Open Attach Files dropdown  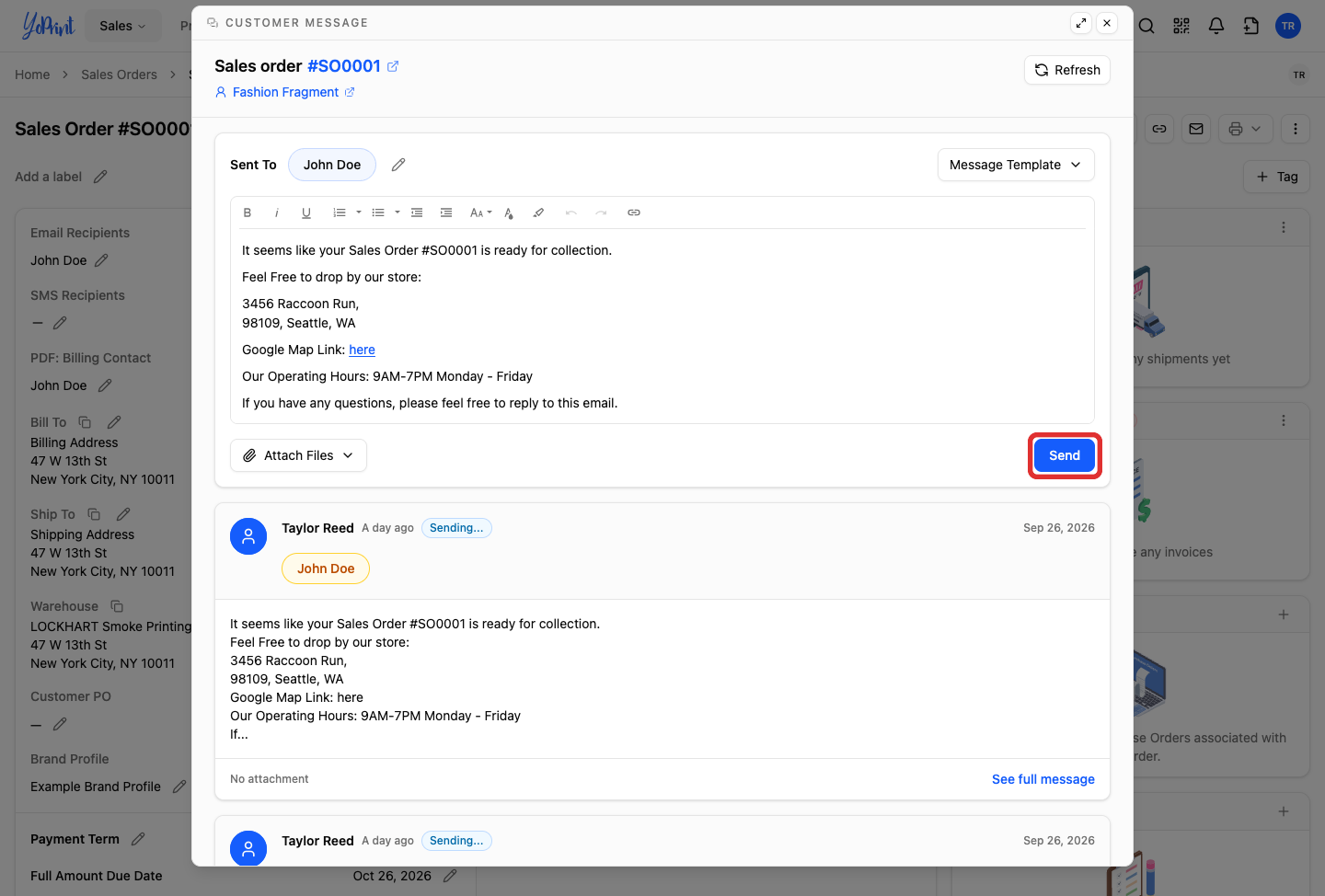pyautogui.click(x=298, y=455)
